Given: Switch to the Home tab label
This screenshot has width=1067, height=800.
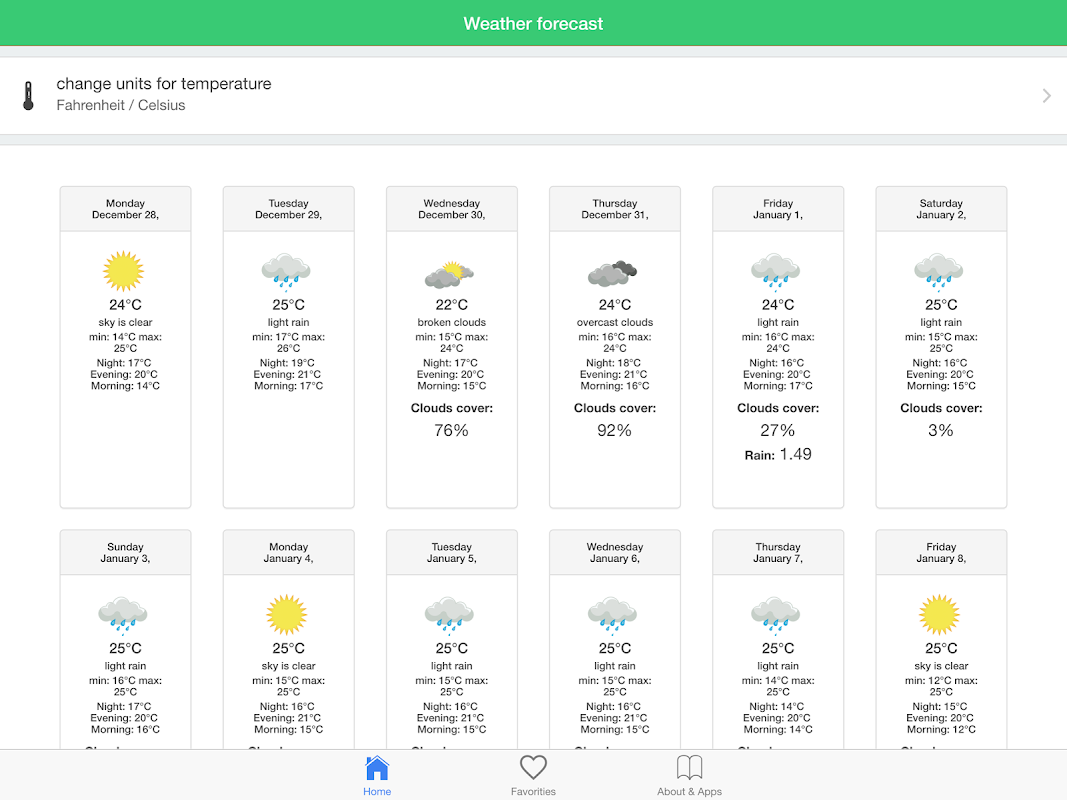Looking at the screenshot, I should pyautogui.click(x=377, y=791).
